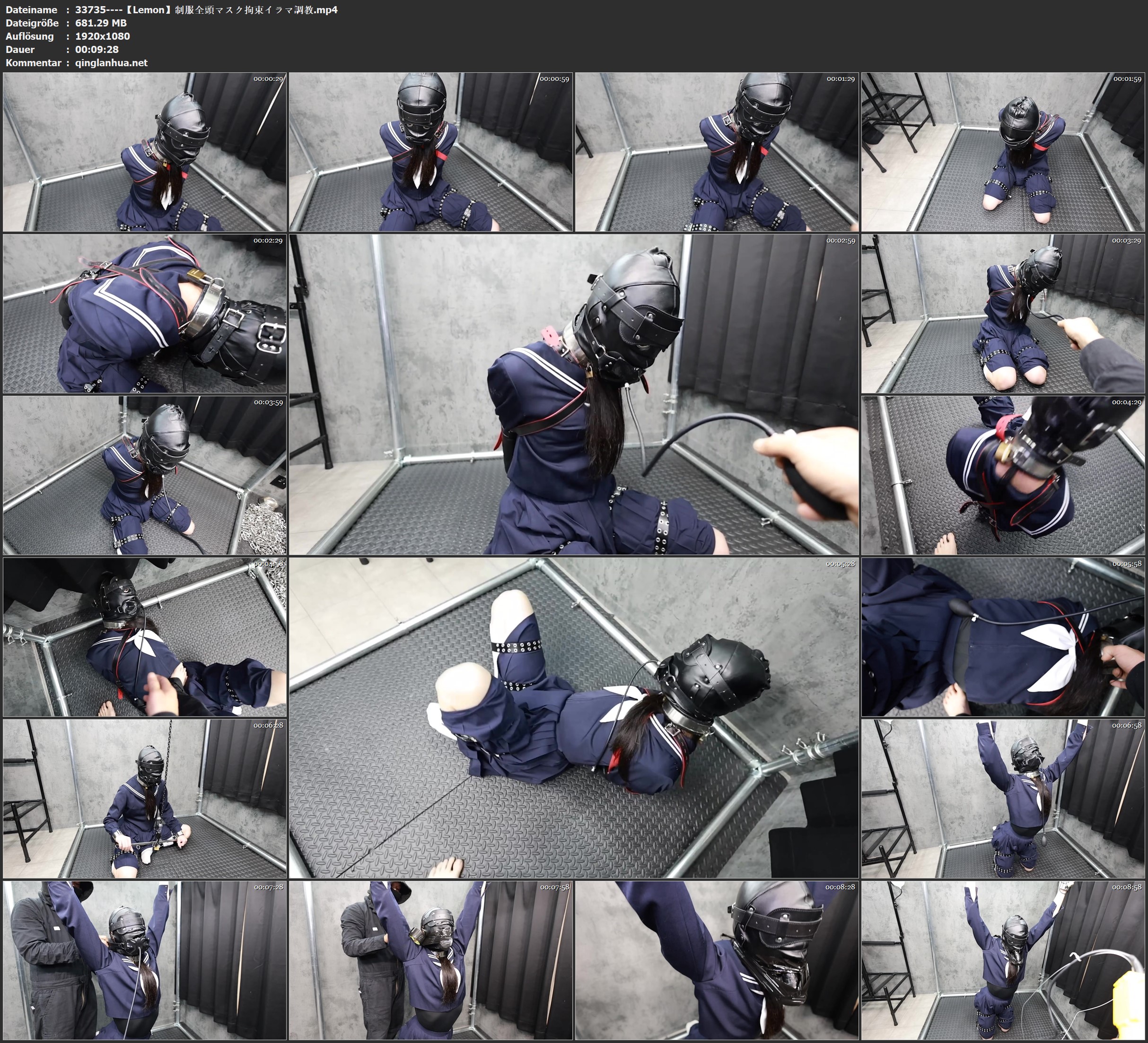1148x1043 pixels.
Task: Open the thumbnail marked 00:02:29
Action: click(x=145, y=313)
